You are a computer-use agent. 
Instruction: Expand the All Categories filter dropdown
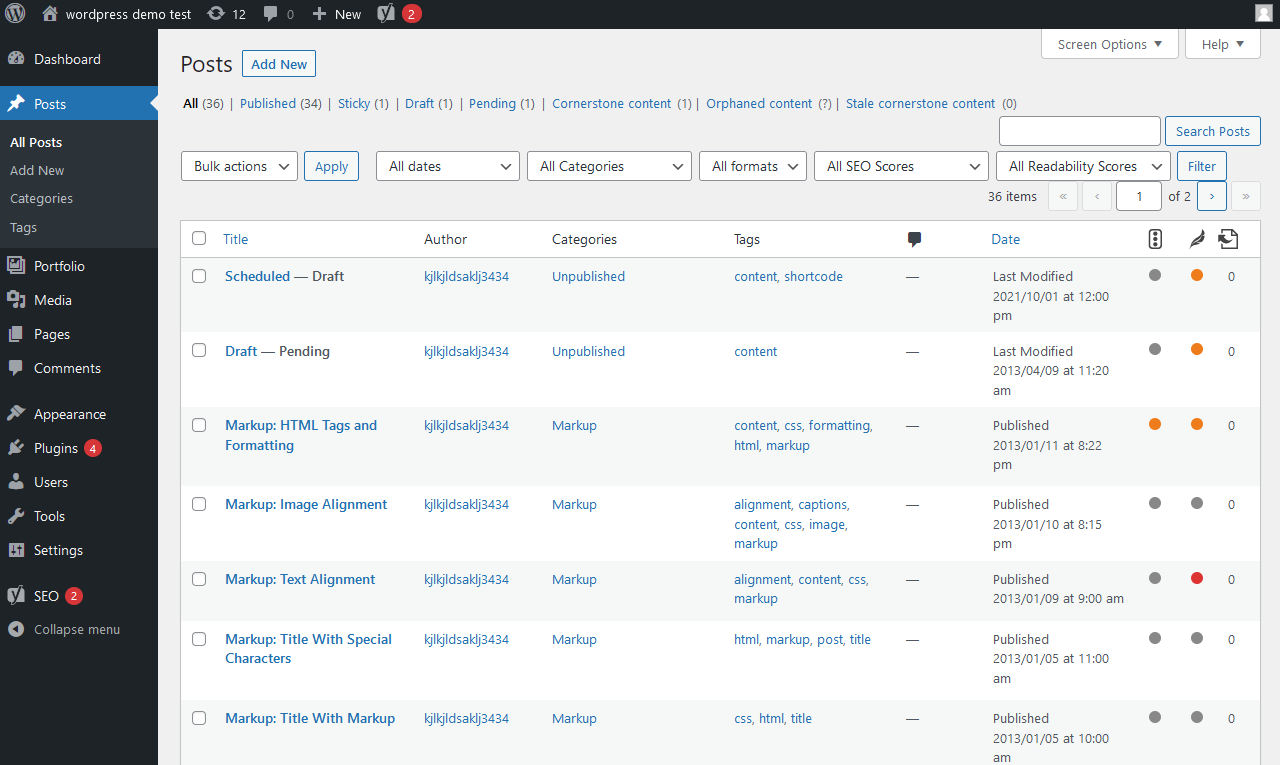click(x=609, y=166)
